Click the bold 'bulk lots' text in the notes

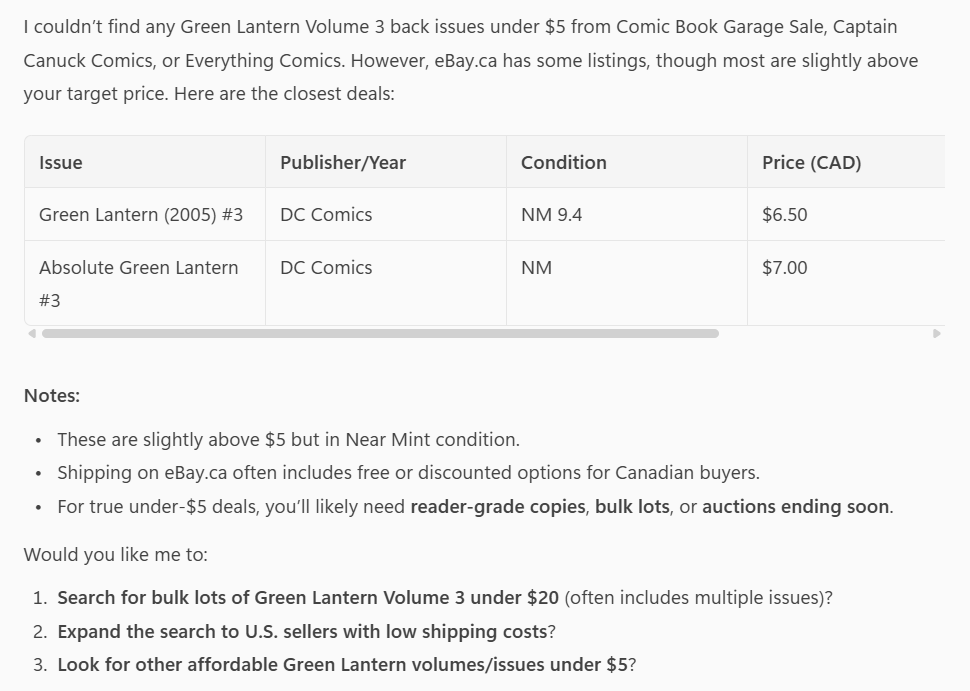click(632, 506)
